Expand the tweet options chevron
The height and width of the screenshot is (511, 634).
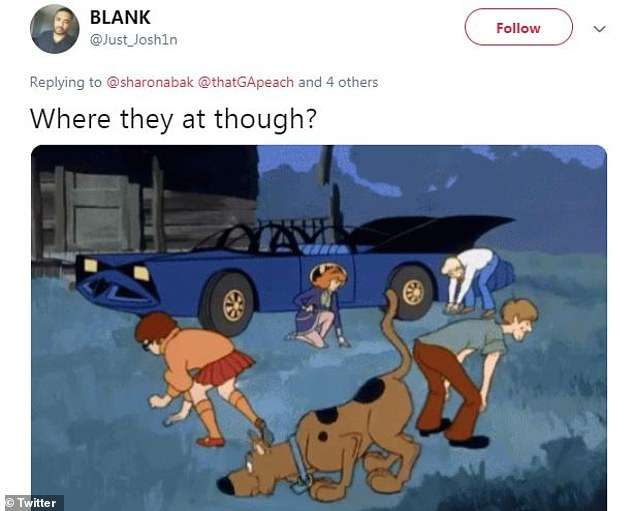pos(599,29)
